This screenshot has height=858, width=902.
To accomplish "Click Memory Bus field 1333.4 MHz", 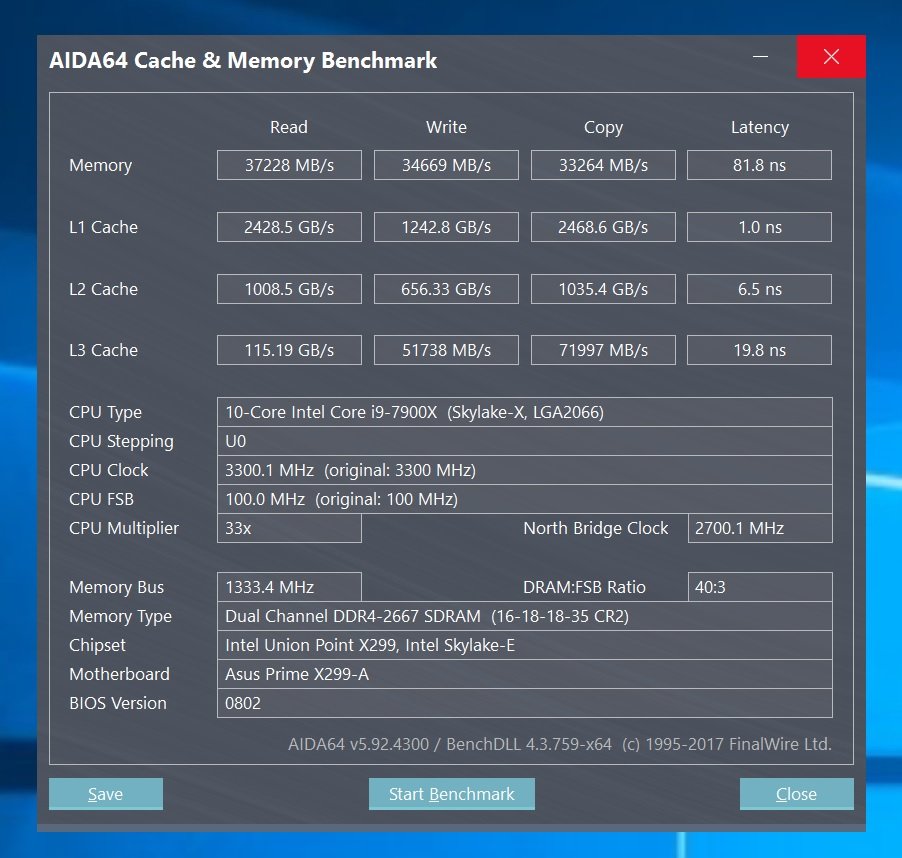I will [289, 587].
